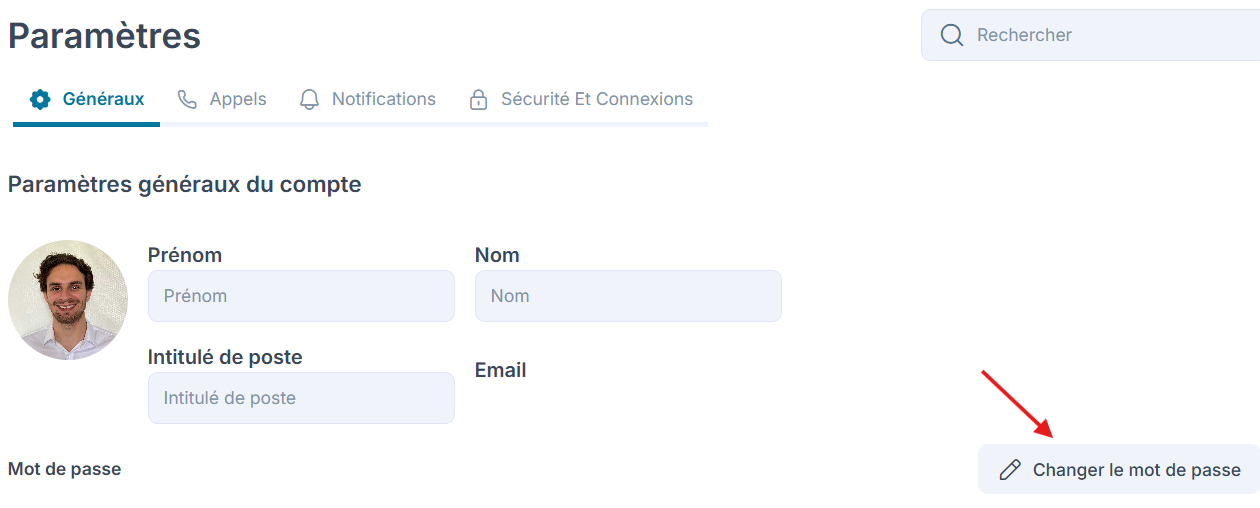Viewport: 1260px width, 508px height.
Task: Select the Intitulé de poste input box
Action: 301,398
